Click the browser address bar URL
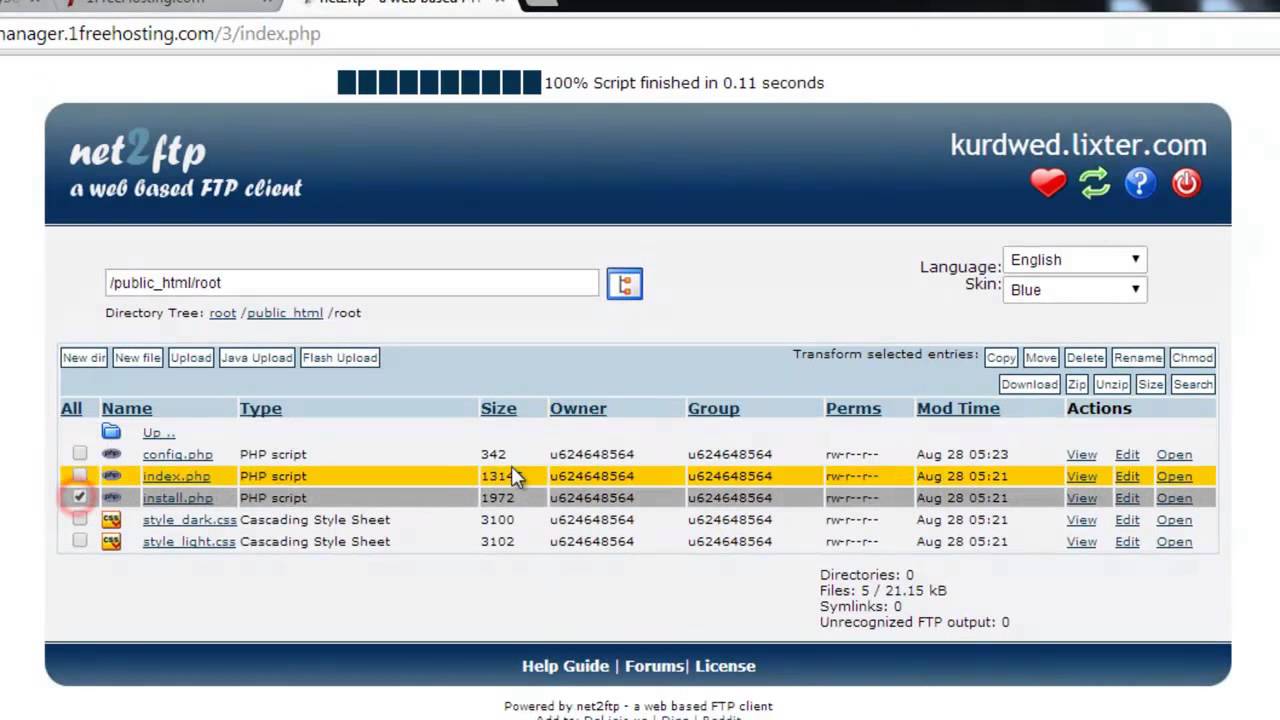The image size is (1280, 720). click(x=160, y=33)
